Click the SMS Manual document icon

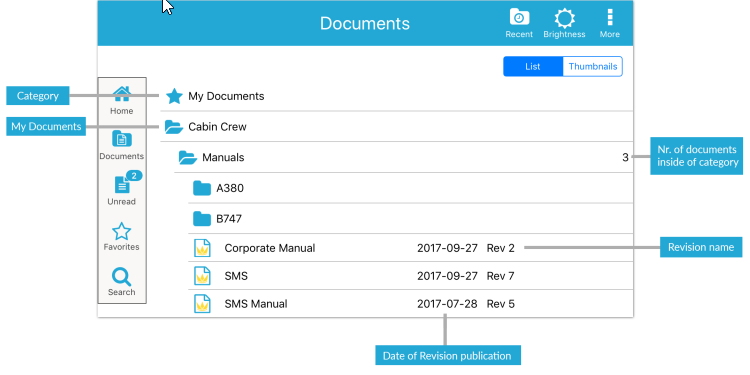tap(202, 304)
